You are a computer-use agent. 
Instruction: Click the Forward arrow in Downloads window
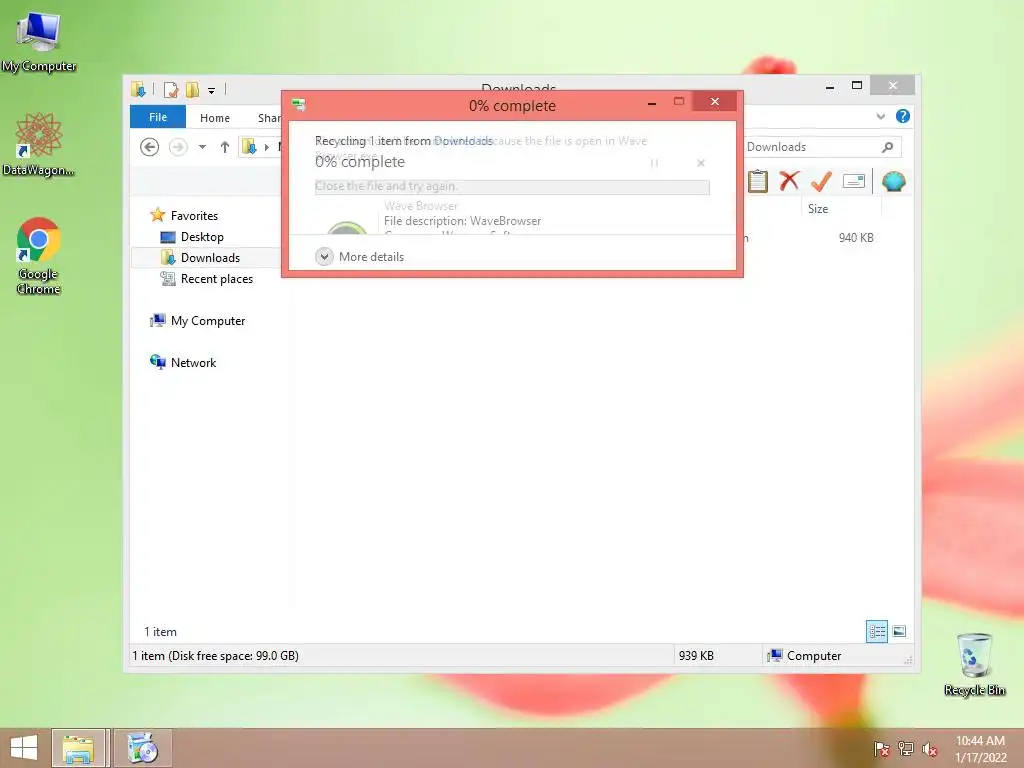coord(178,147)
